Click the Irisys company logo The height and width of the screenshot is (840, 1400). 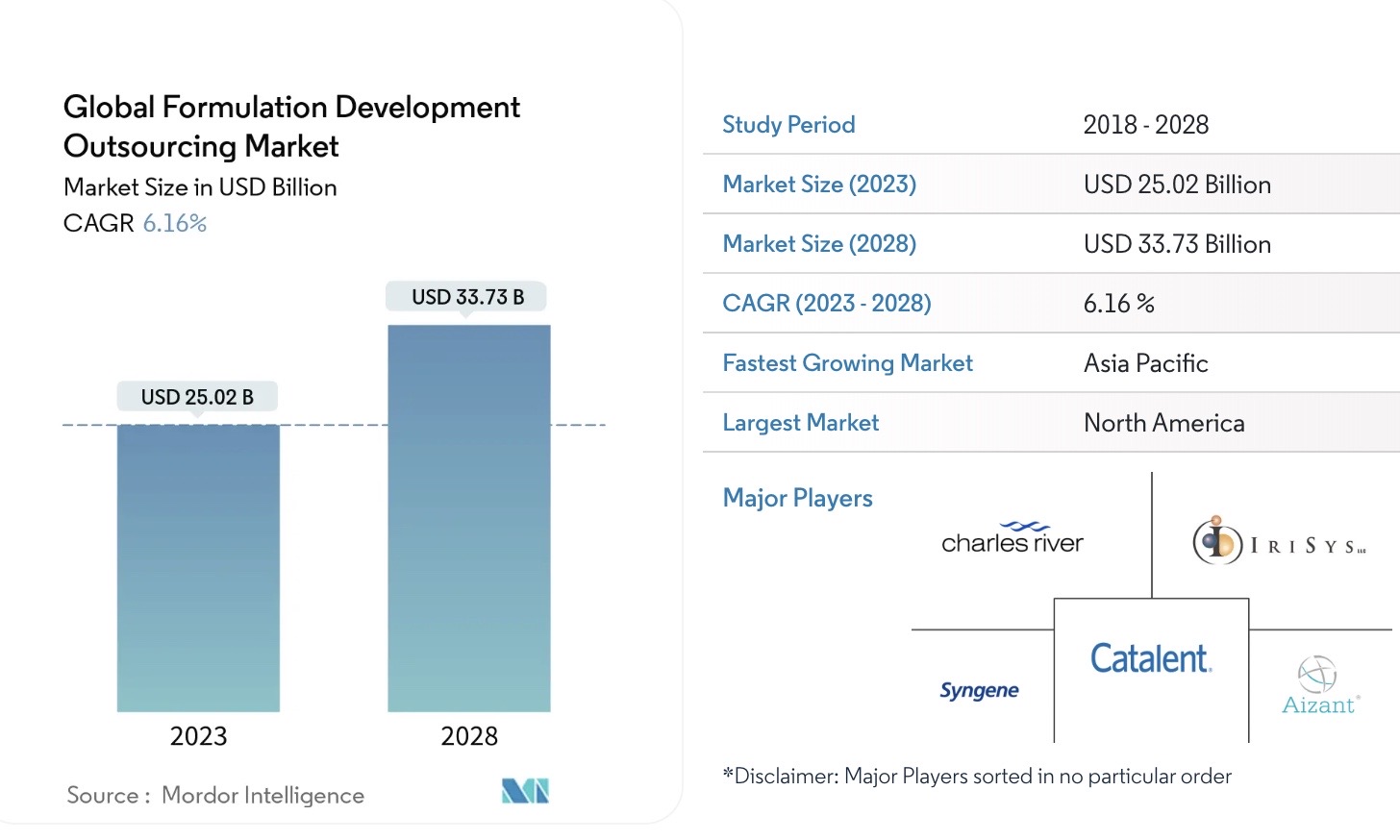pos(1278,542)
